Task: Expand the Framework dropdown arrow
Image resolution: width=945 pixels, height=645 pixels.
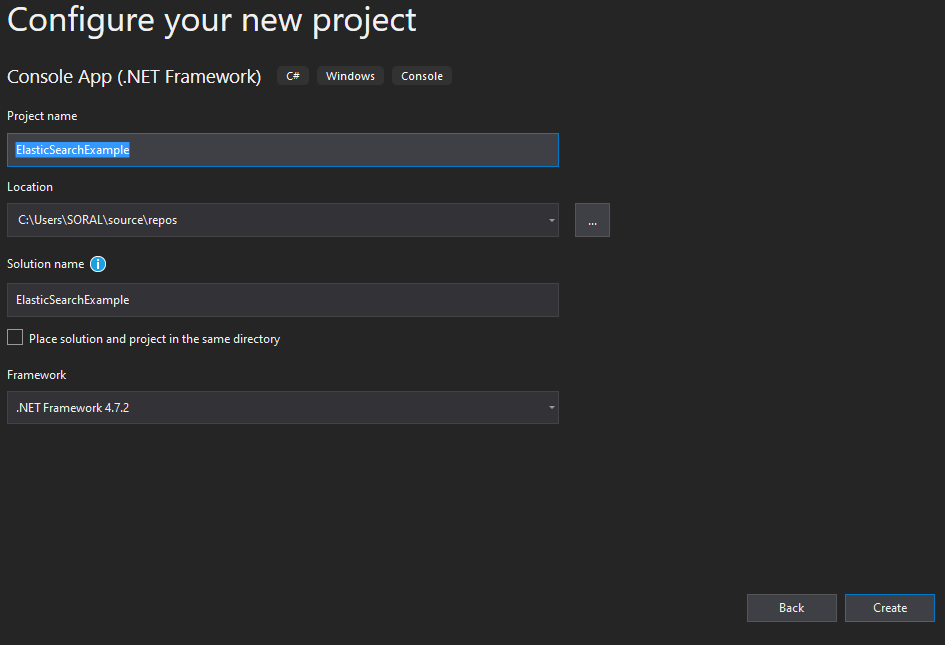Action: pos(551,407)
